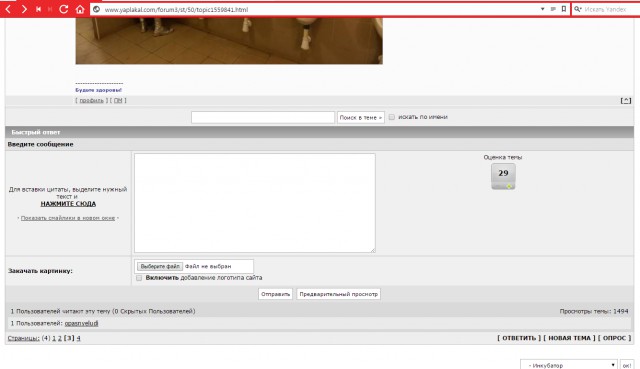Reload the page with the refresh icon

64,9
